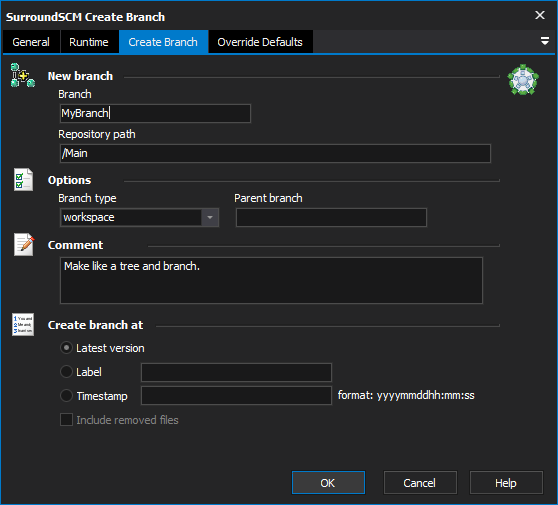Switch to the General tab
This screenshot has height=505, width=558.
pos(31,42)
